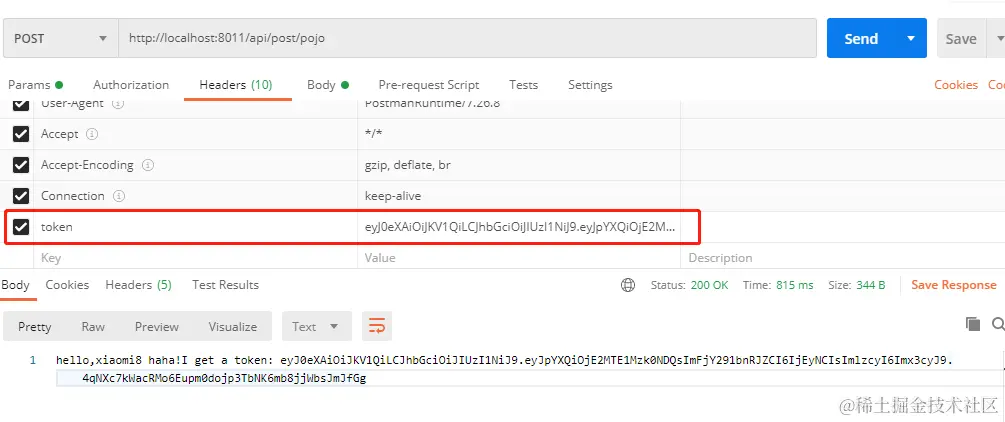Click the 'keep-alive' value cell

point(519,196)
